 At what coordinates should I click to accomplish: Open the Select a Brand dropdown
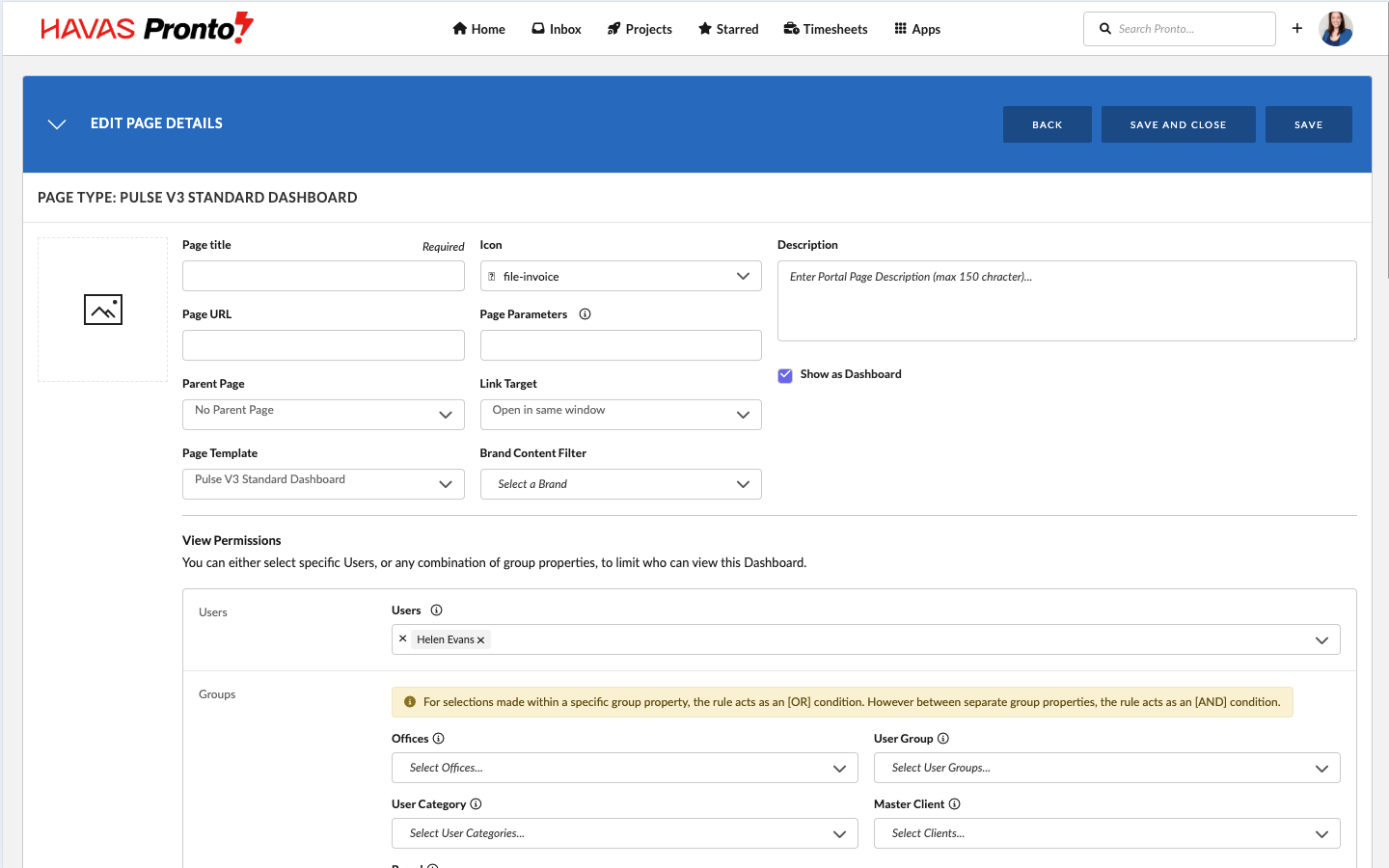pyautogui.click(x=620, y=484)
